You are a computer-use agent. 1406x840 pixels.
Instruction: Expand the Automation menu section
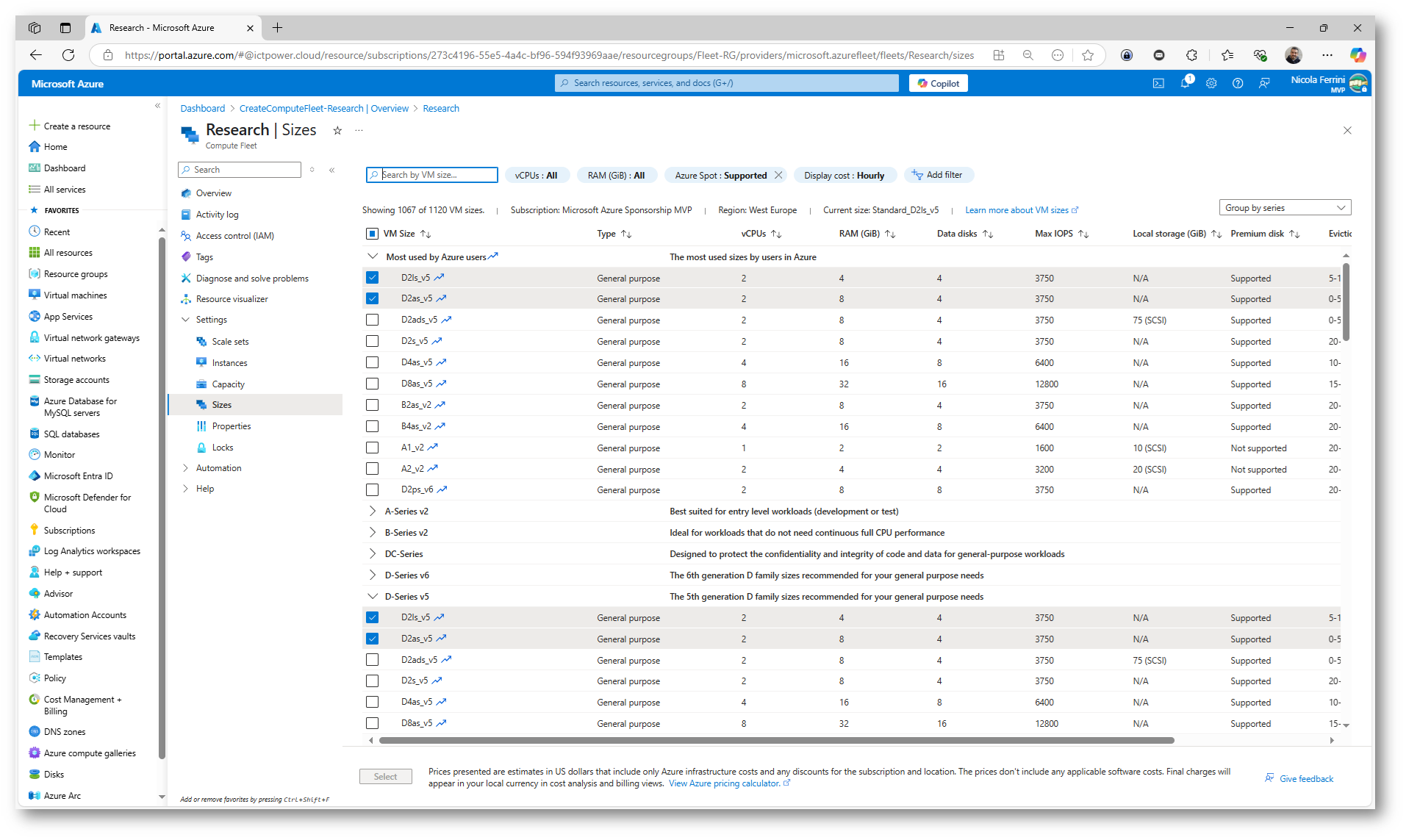(x=218, y=468)
